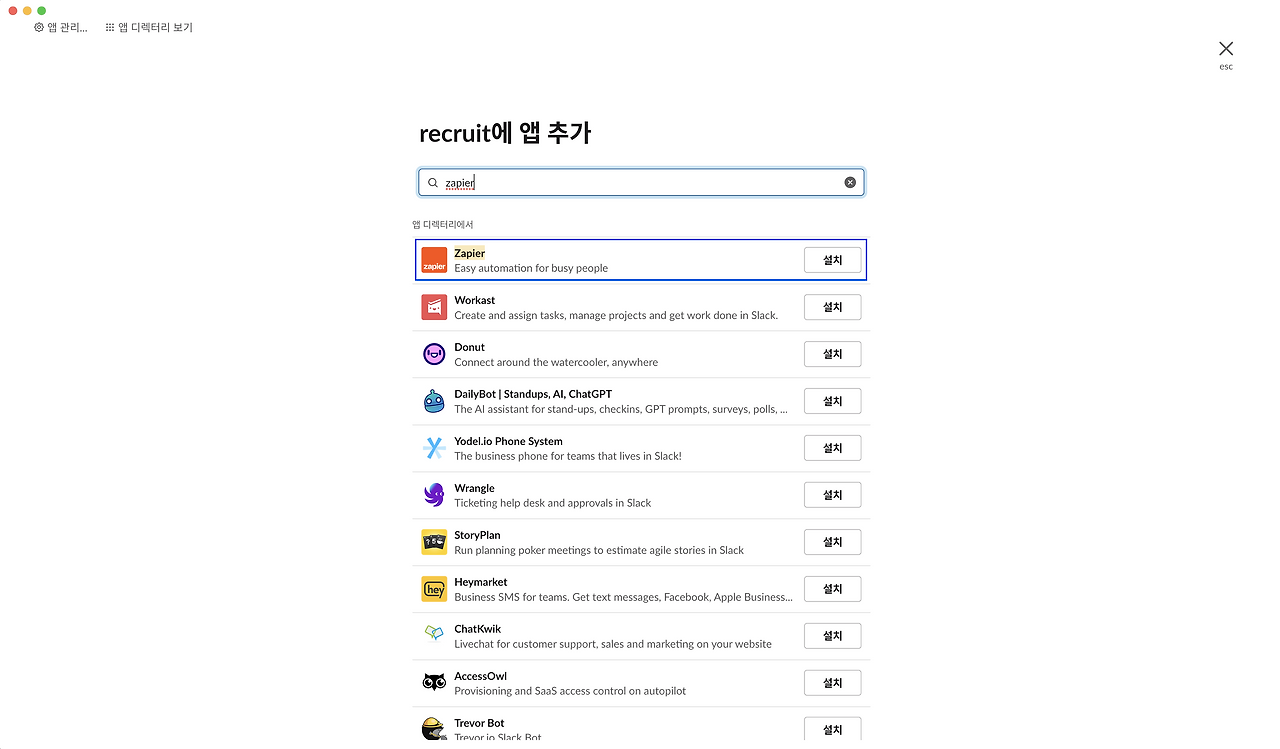The height and width of the screenshot is (749, 1280).
Task: Open the Trevor Bot app icon
Action: click(x=434, y=730)
